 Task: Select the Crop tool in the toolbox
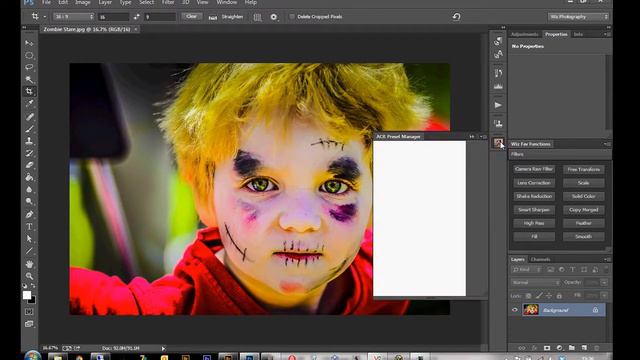coord(29,91)
